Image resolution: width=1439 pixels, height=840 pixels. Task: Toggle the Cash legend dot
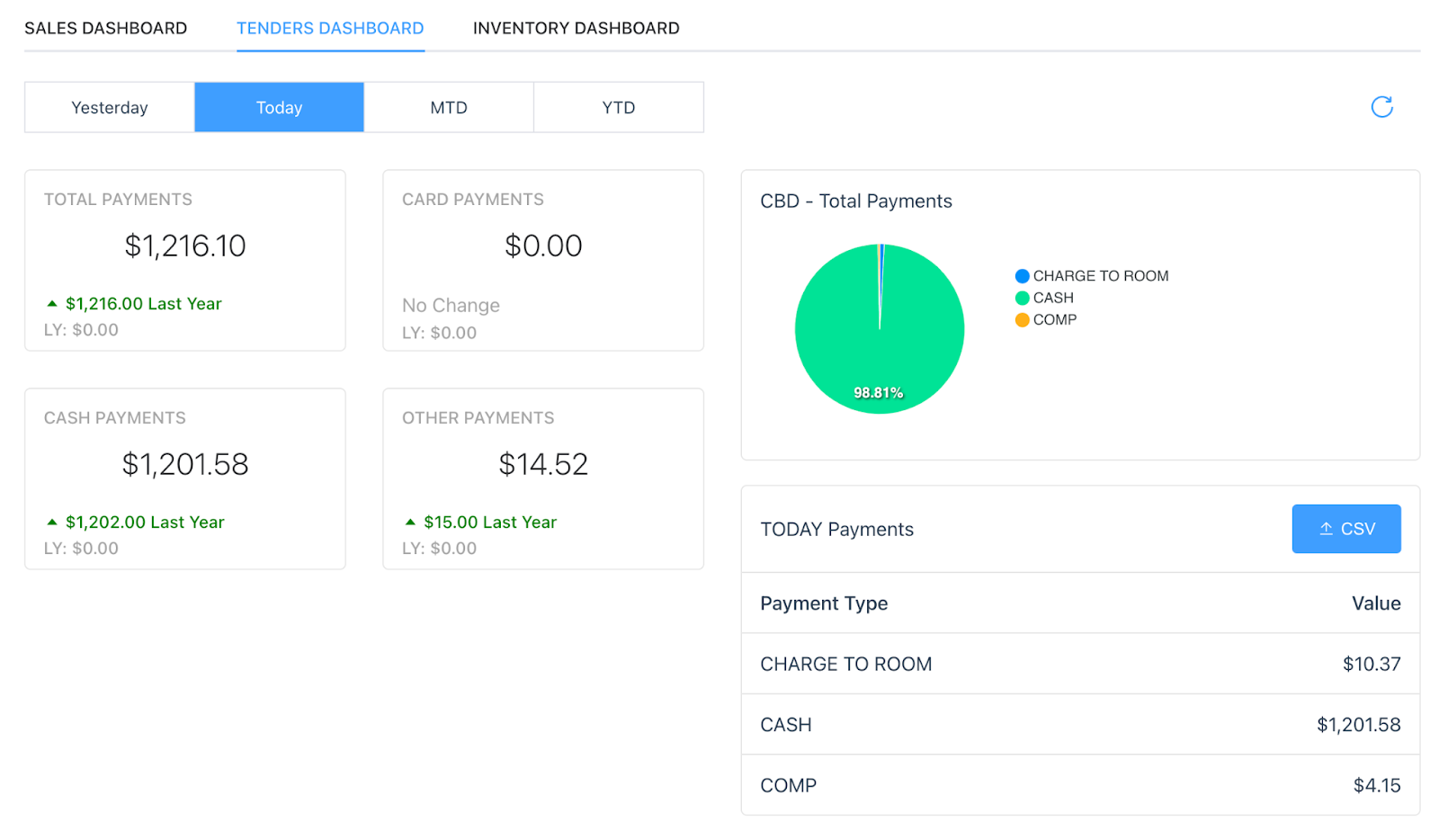click(1022, 298)
